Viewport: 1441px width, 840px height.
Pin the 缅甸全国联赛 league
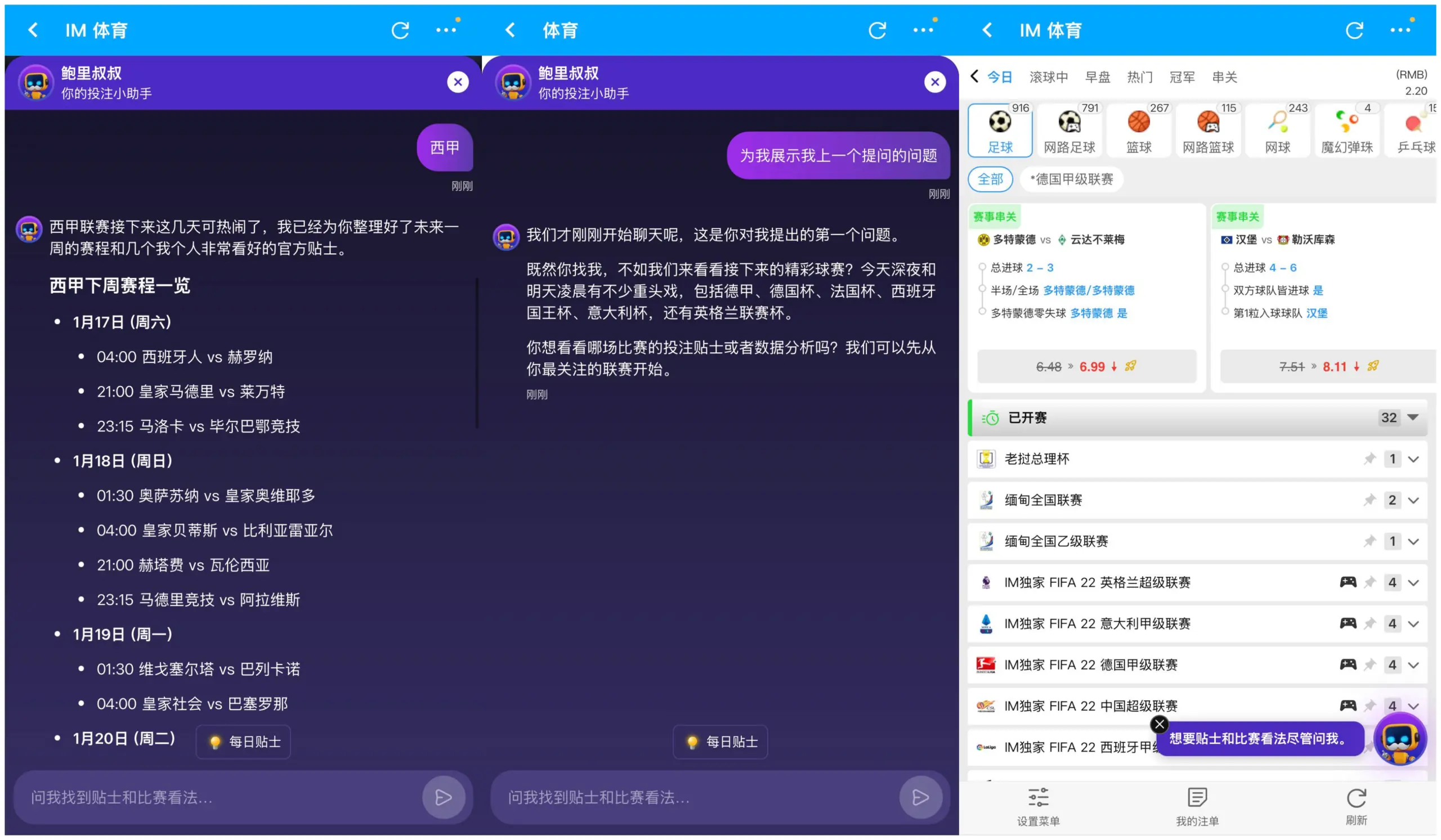coord(1370,500)
